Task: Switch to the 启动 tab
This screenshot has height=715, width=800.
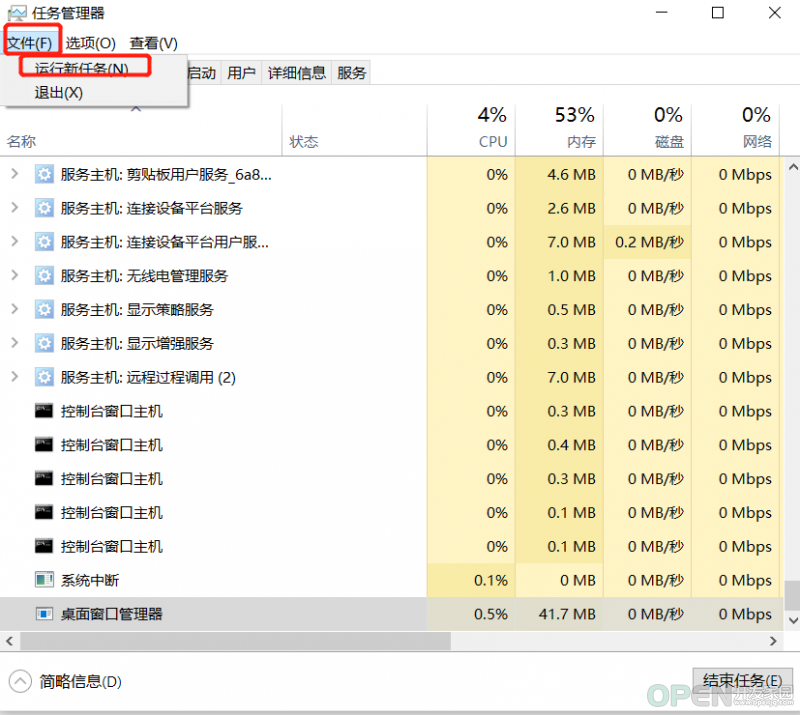Action: (202, 73)
